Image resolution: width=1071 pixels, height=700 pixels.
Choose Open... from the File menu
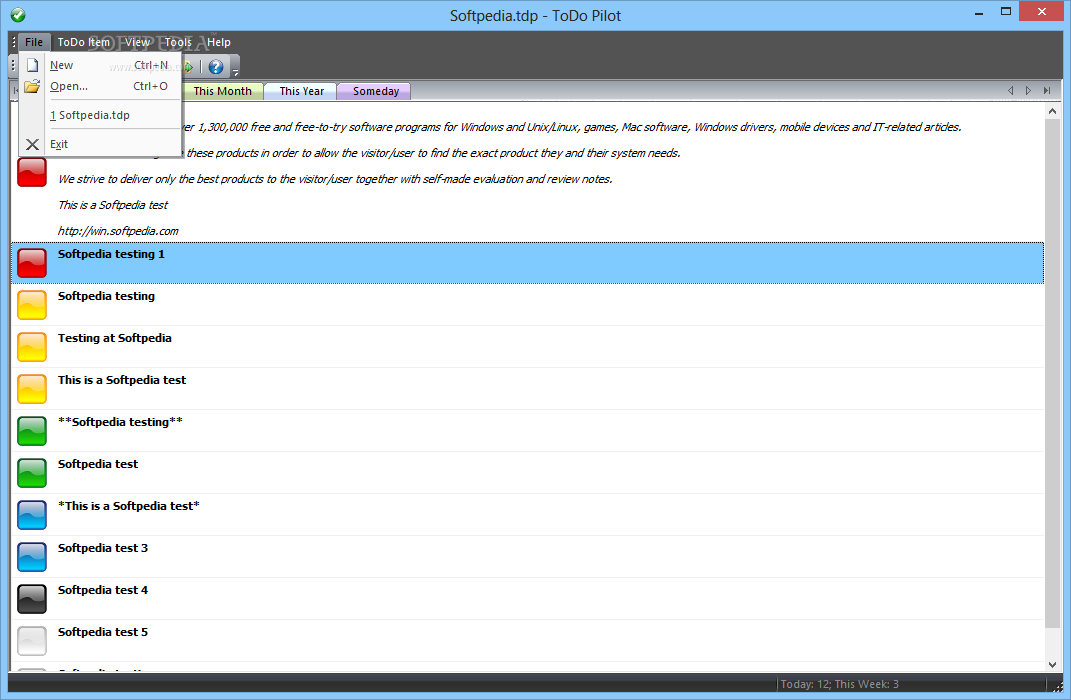click(x=100, y=86)
